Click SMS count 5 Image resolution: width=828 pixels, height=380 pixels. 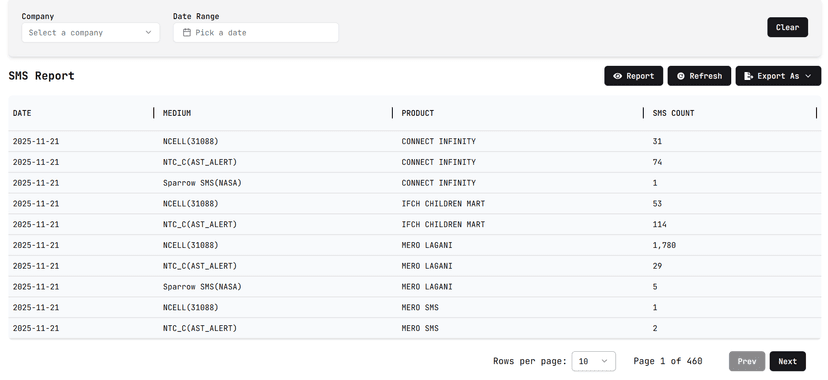pyautogui.click(x=655, y=287)
